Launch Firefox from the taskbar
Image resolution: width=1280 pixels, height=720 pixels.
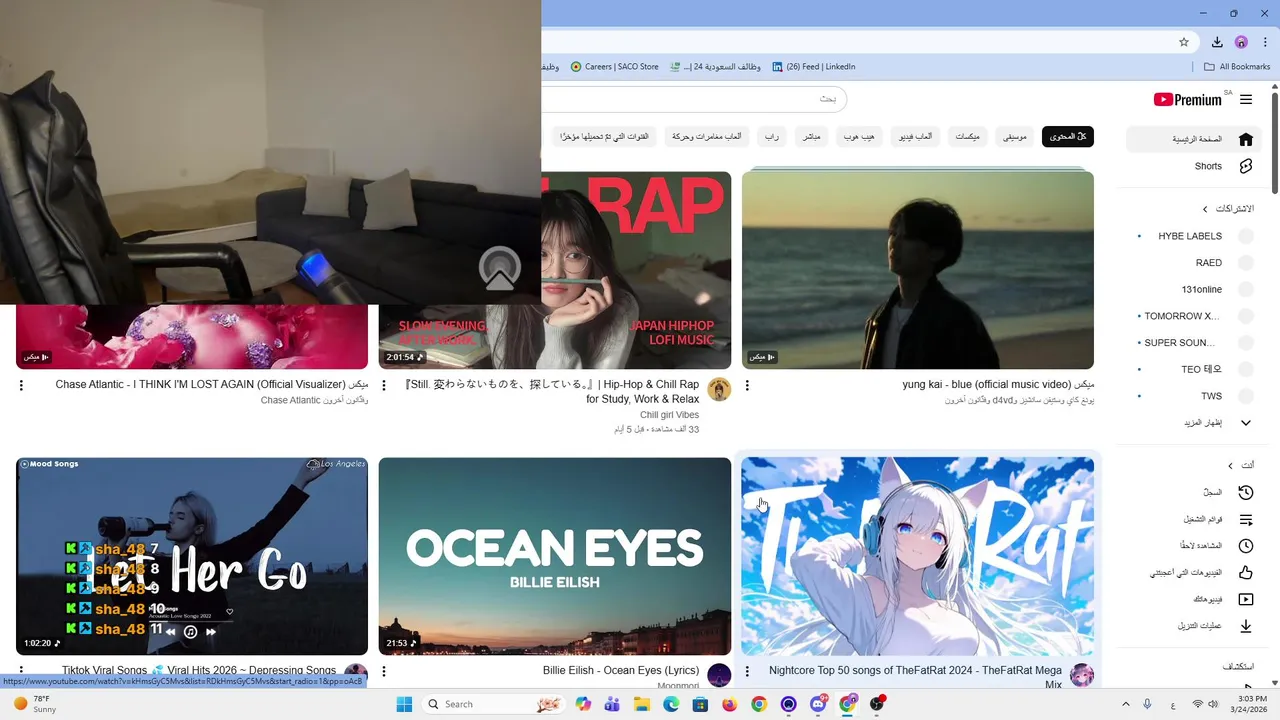click(729, 704)
